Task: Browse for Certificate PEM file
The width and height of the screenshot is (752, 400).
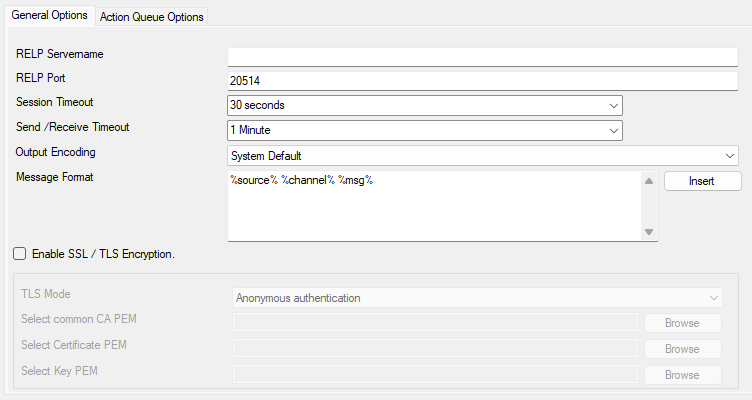Action: (x=681, y=349)
